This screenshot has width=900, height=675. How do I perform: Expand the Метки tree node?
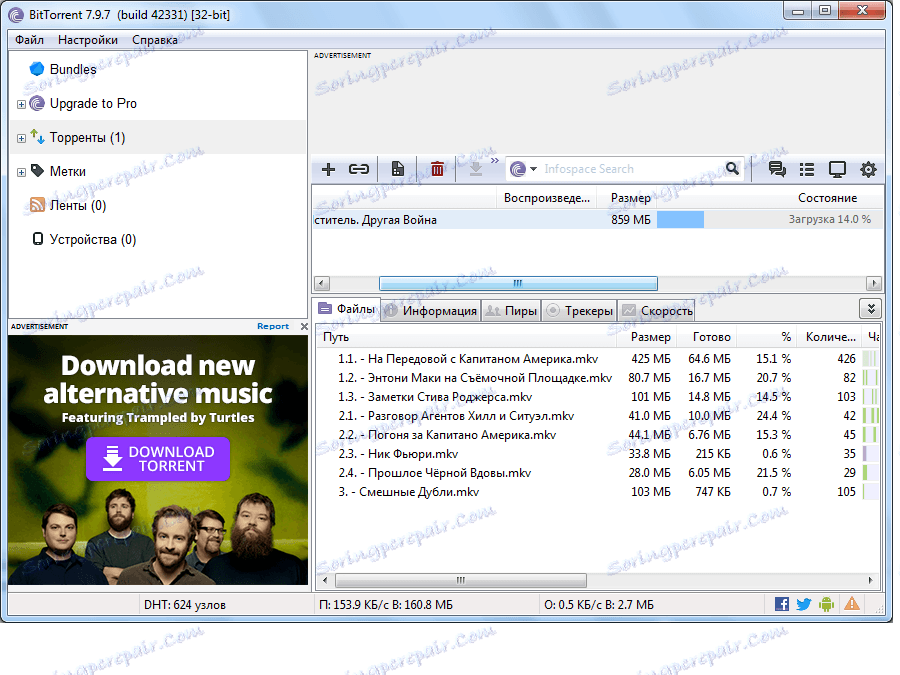[x=21, y=172]
